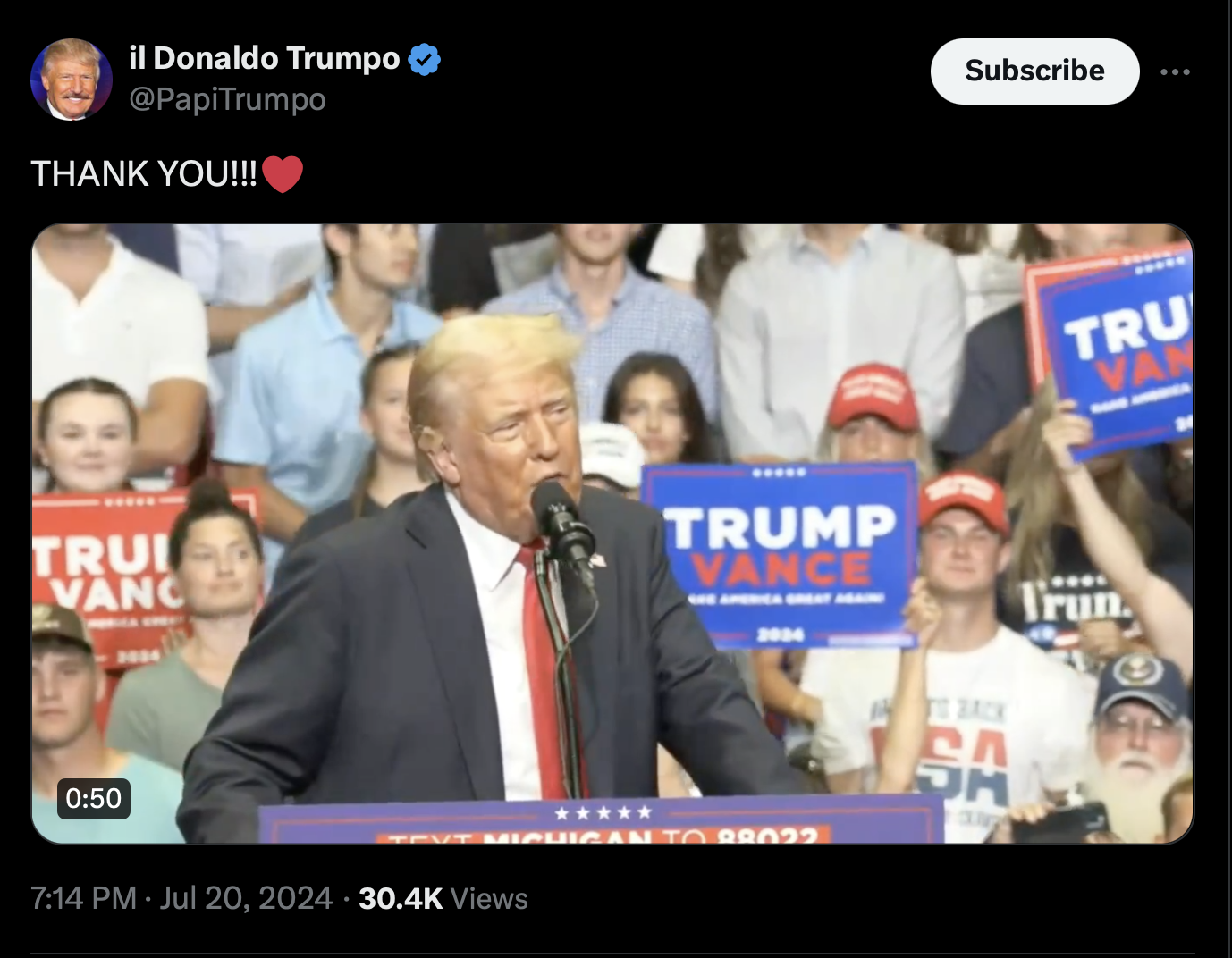Click the TEXT MICHIGAN podium banner

coord(601,822)
